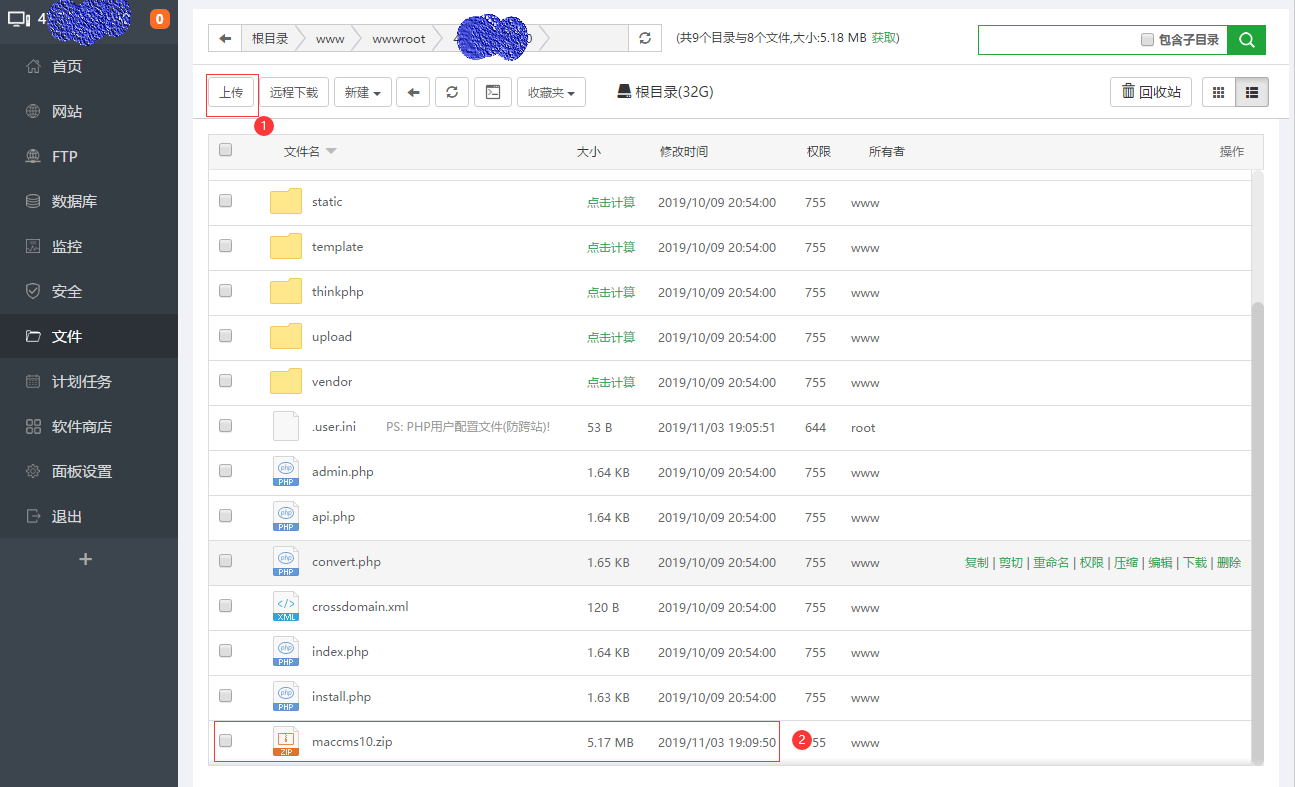1295x787 pixels.
Task: Click the static folder icon
Action: point(286,201)
